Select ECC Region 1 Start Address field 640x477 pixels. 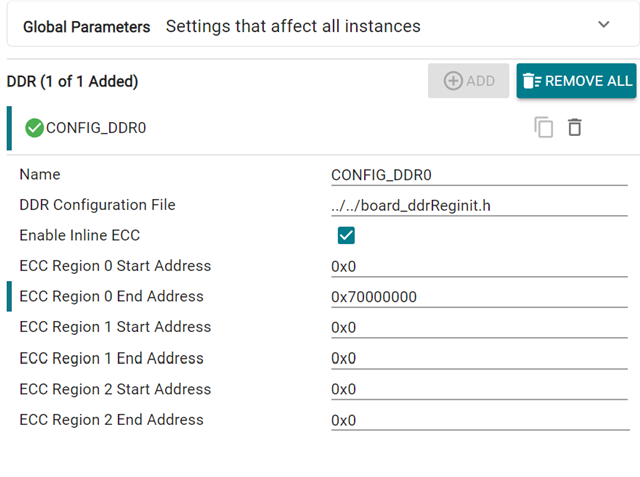point(465,328)
